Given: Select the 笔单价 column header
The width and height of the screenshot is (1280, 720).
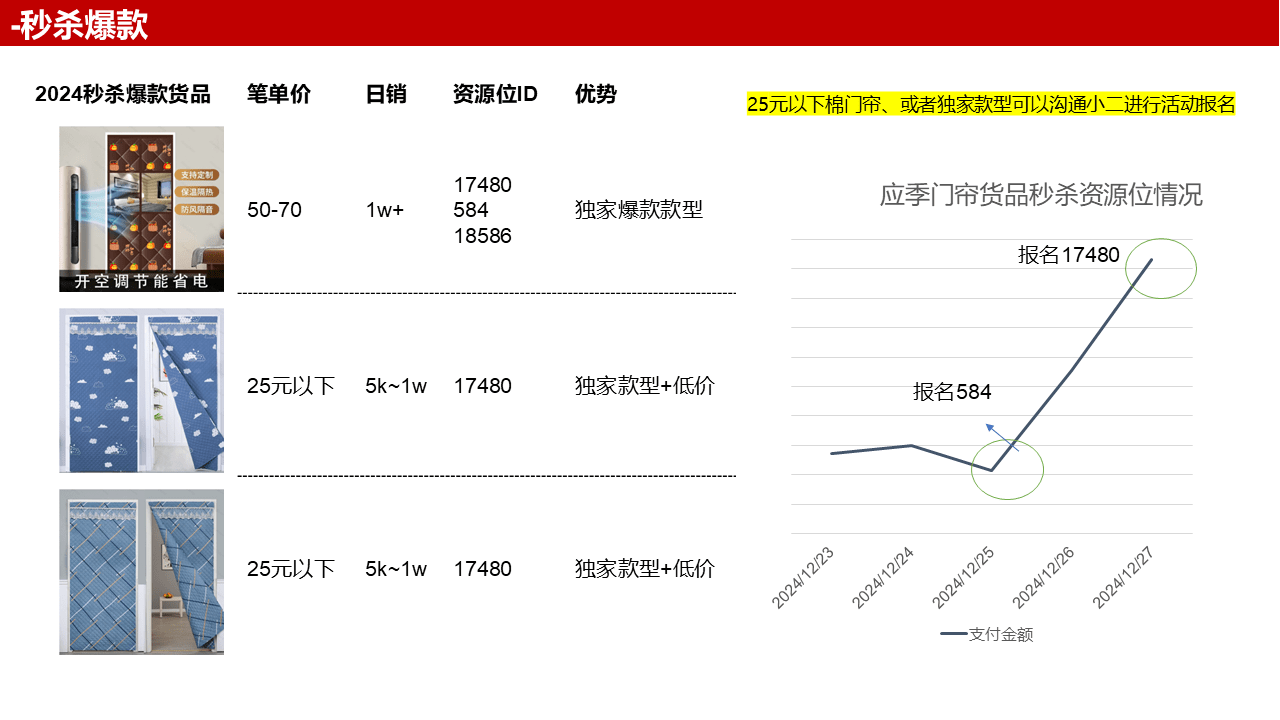Looking at the screenshot, I should click(278, 94).
